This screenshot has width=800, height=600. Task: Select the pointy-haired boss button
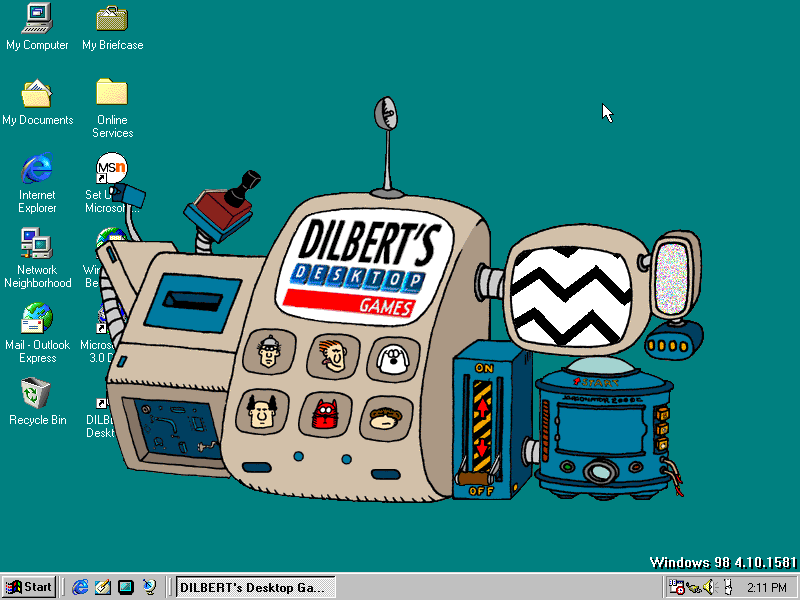(262, 412)
